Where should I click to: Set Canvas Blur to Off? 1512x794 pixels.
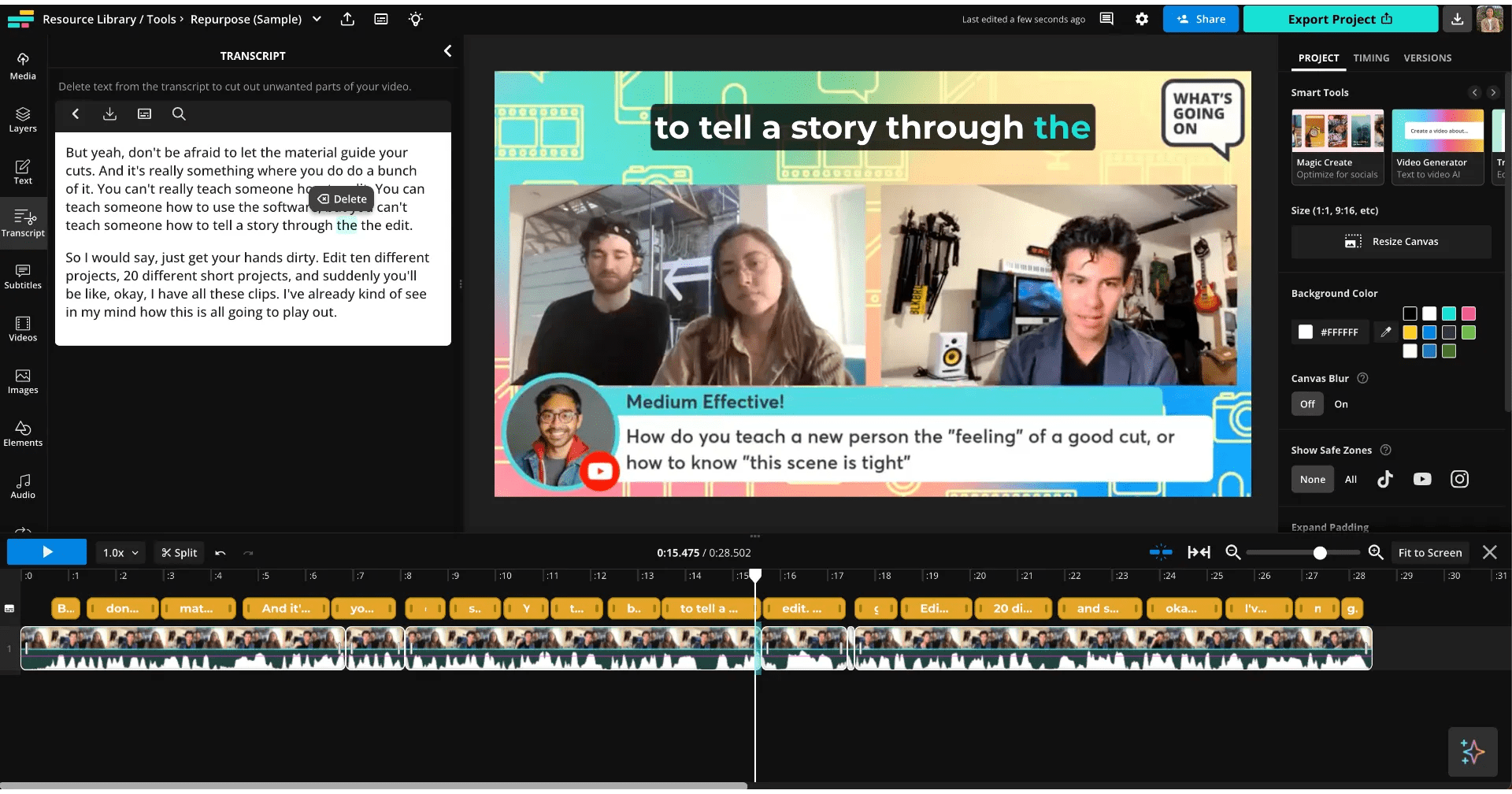click(x=1307, y=404)
